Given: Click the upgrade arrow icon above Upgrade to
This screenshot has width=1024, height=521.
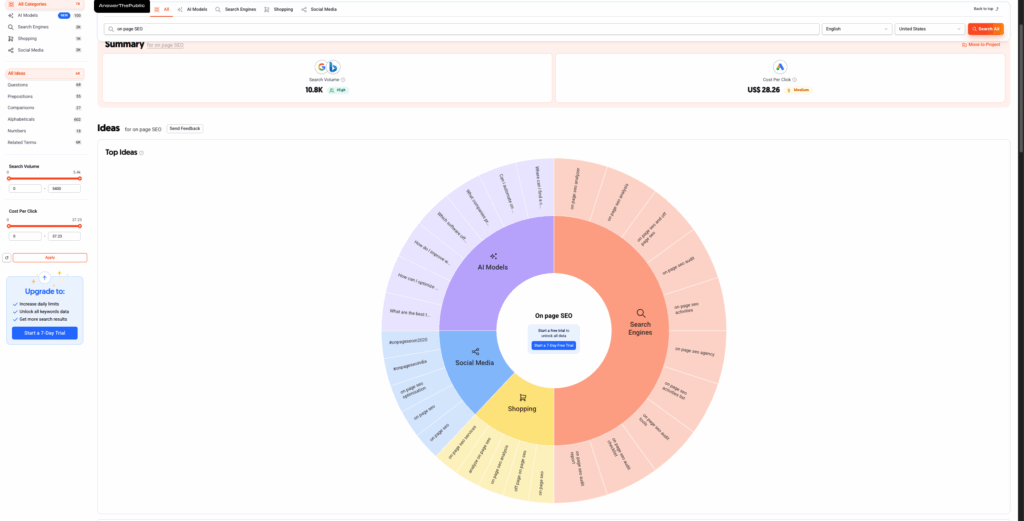Looking at the screenshot, I should pyautogui.click(x=44, y=277).
